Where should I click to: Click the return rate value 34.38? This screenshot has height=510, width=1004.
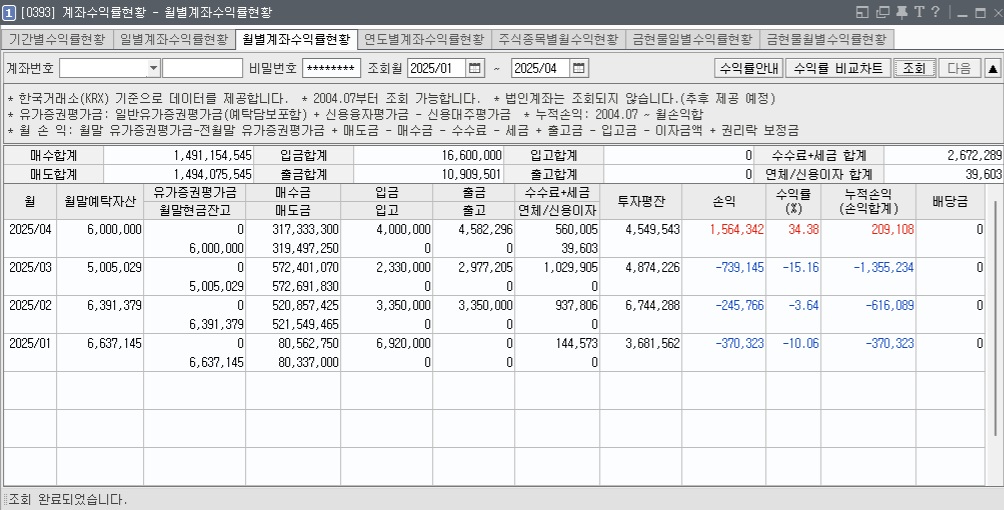pyautogui.click(x=806, y=229)
